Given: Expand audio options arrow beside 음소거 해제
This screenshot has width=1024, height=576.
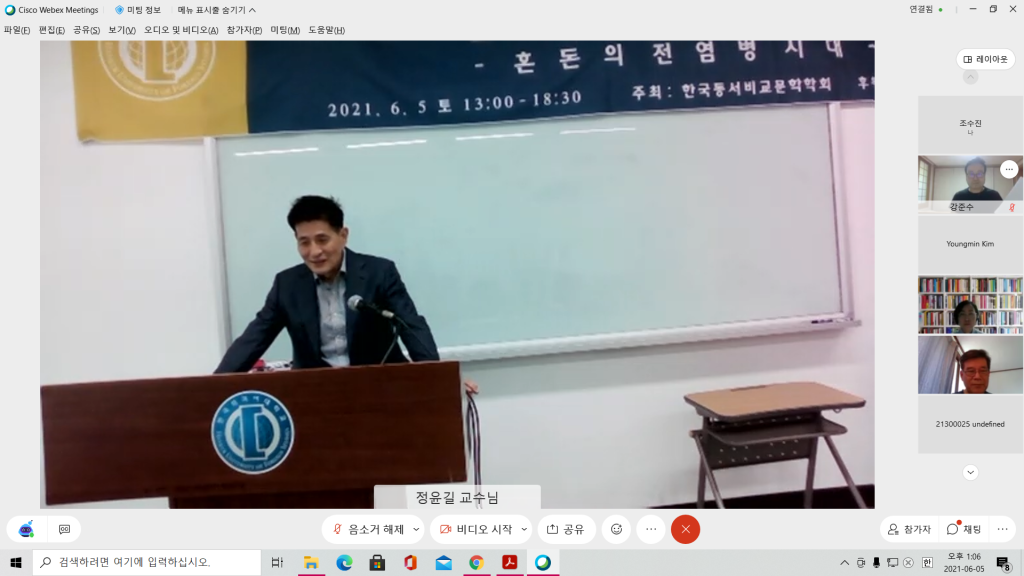Looking at the screenshot, I should coord(417,529).
